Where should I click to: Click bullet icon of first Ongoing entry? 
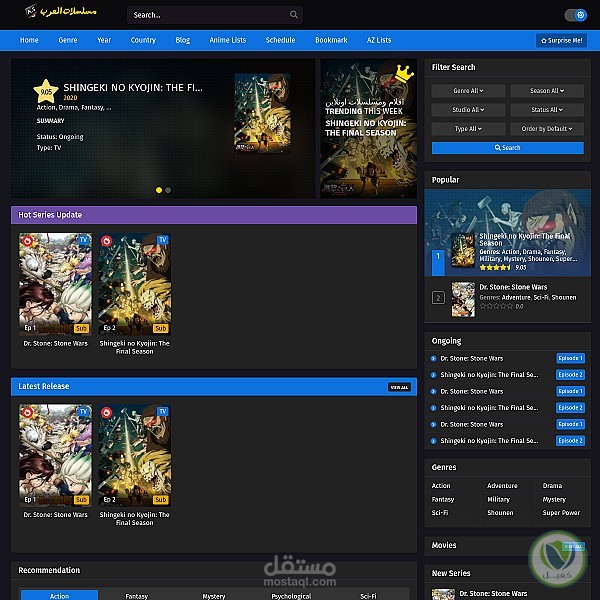[433, 359]
